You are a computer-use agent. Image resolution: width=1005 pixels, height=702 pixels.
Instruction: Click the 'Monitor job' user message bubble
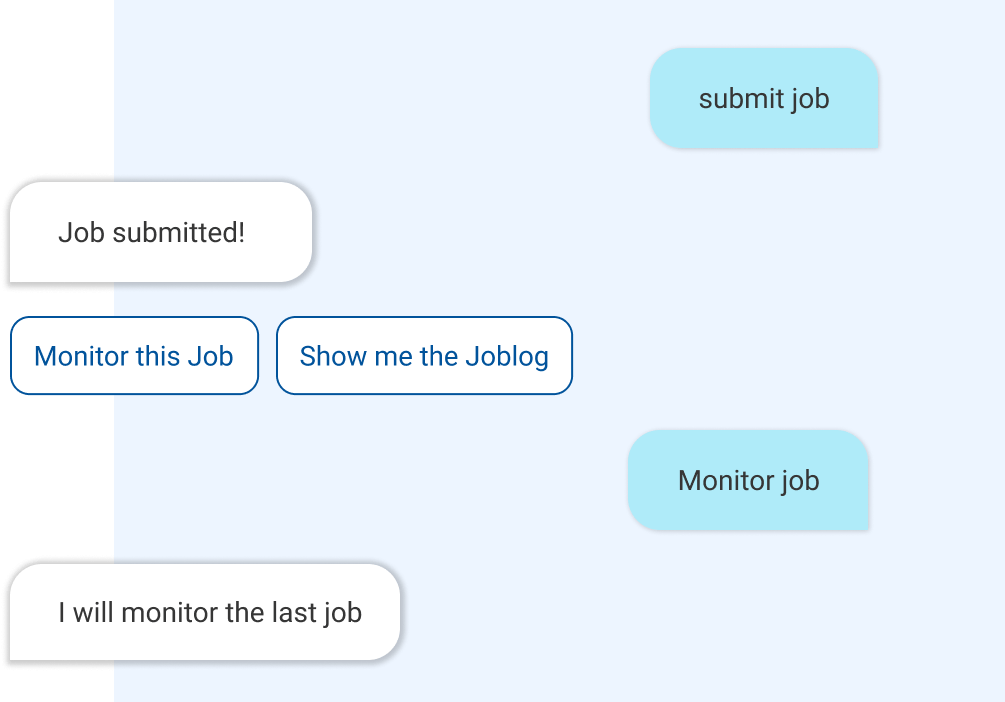[x=748, y=480]
